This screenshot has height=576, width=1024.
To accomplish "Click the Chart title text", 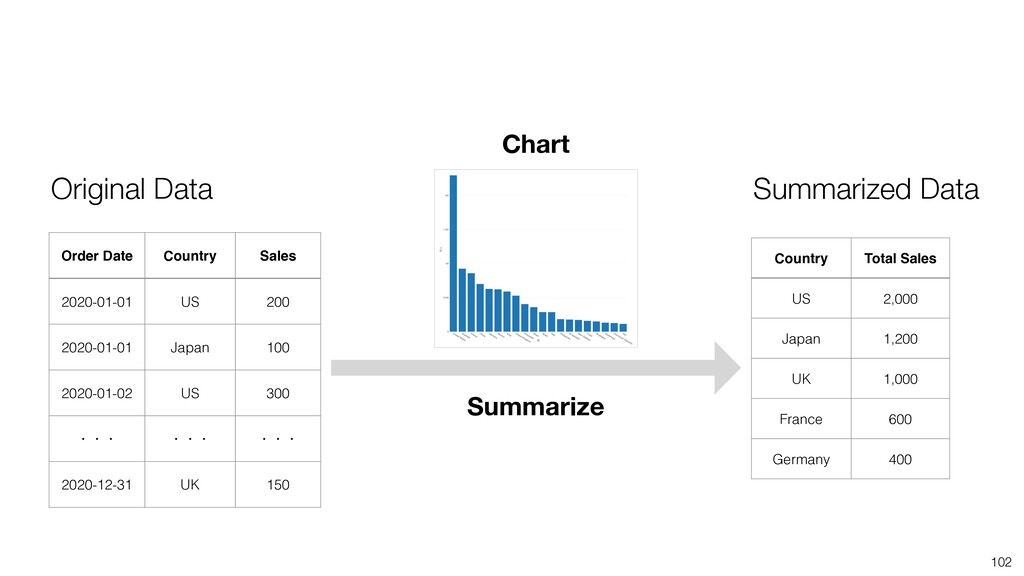I will [x=536, y=144].
